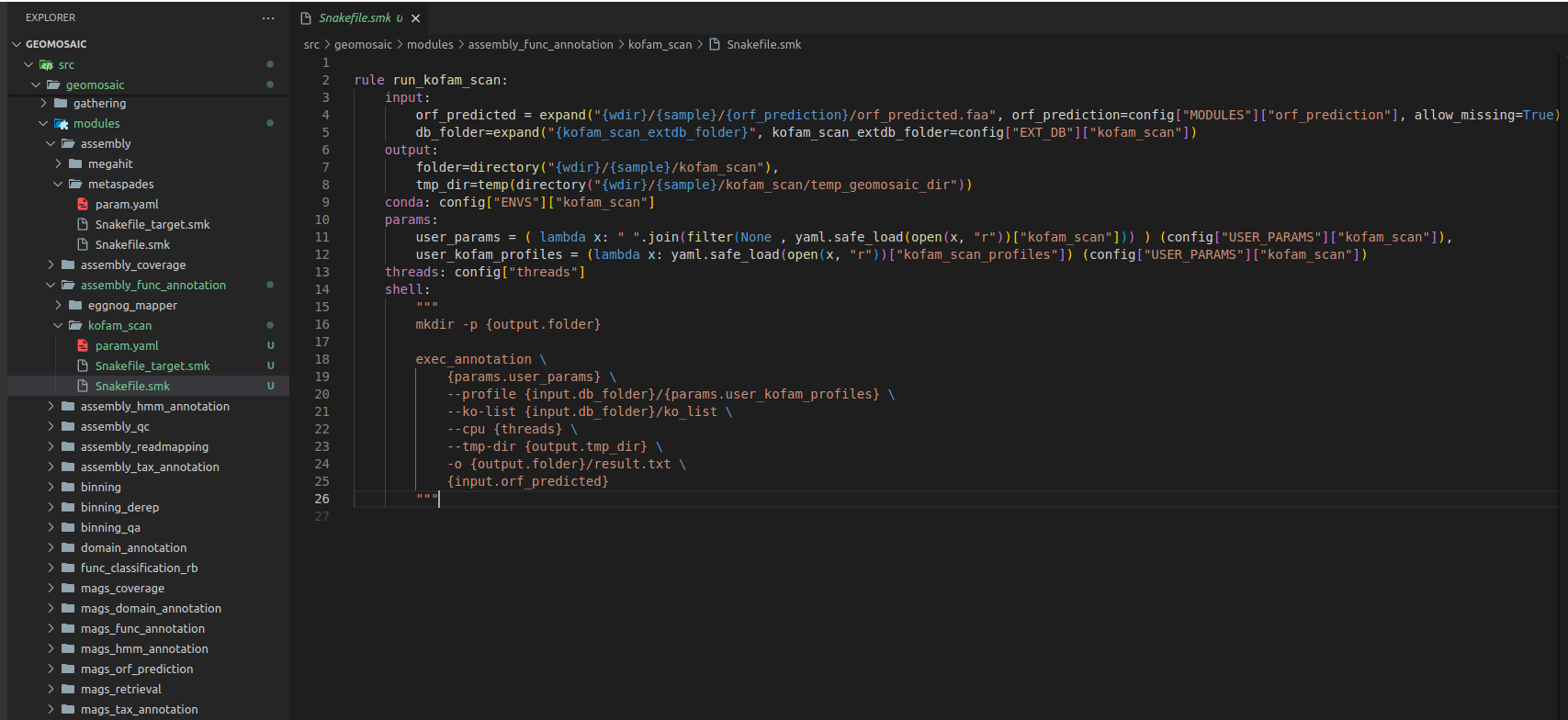Click 'exec_annotation' text on line 18
Screen dimensions: 1568x720
click(473, 359)
